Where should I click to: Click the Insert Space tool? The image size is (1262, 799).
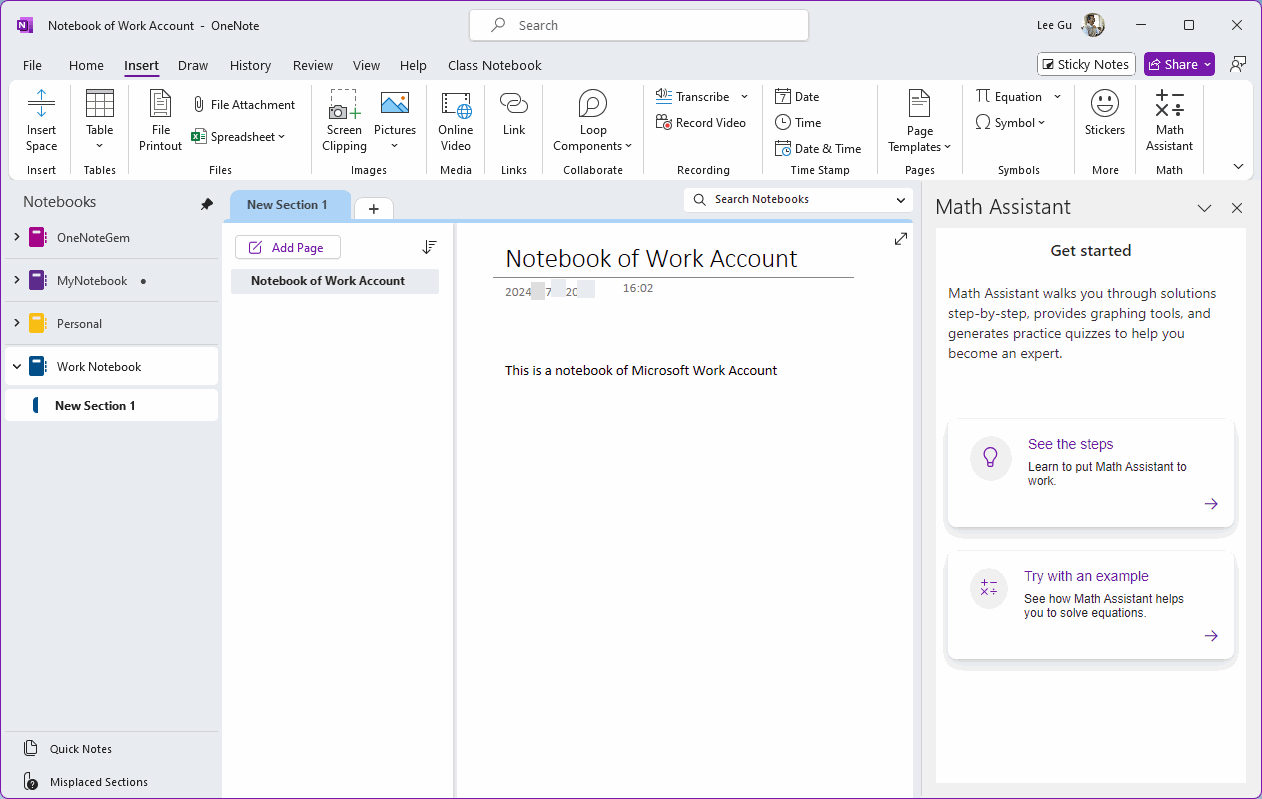tap(41, 120)
